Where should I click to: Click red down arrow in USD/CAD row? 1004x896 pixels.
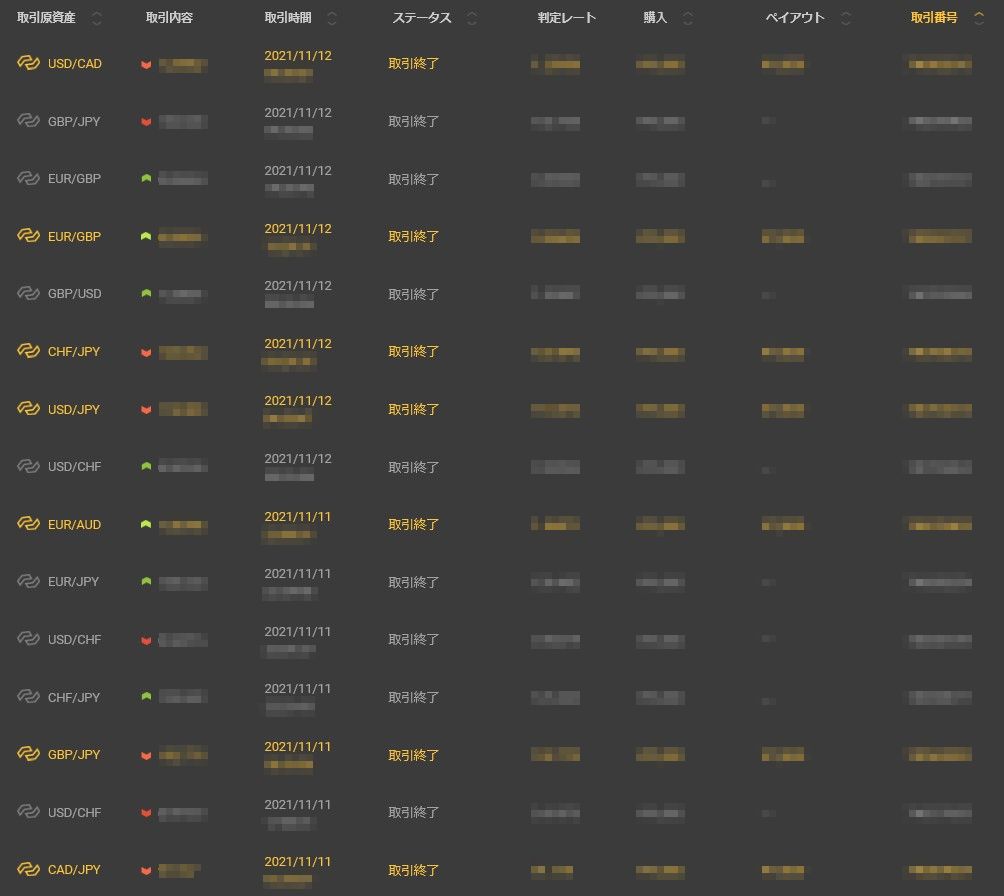[146, 65]
